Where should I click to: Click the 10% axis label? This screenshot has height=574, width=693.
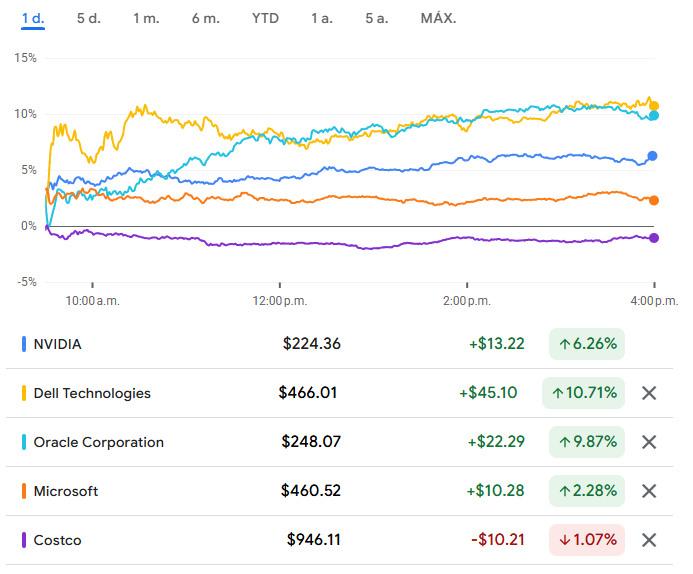(x=26, y=114)
